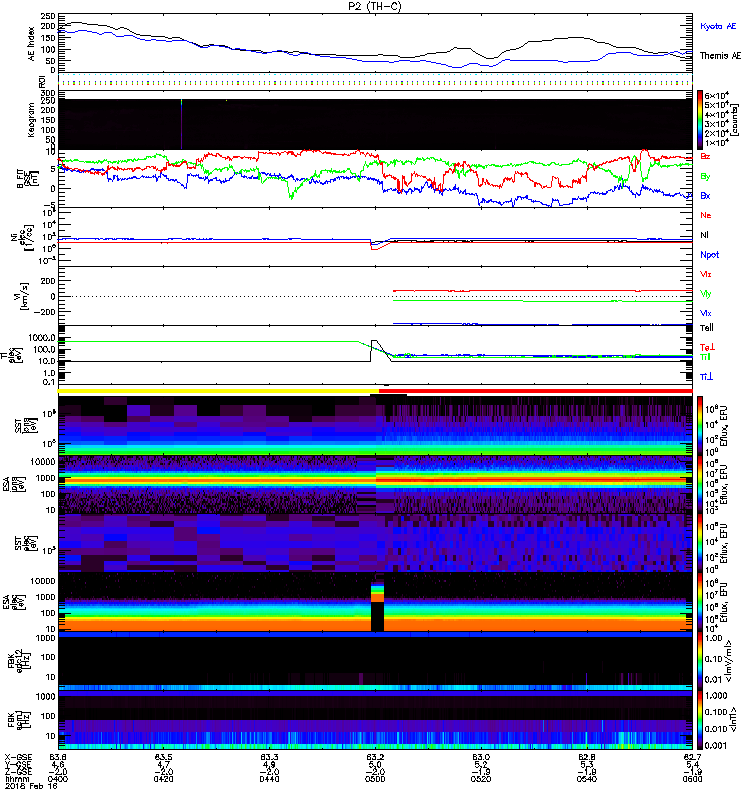Select the Kyoto AE legend label

tap(718, 26)
